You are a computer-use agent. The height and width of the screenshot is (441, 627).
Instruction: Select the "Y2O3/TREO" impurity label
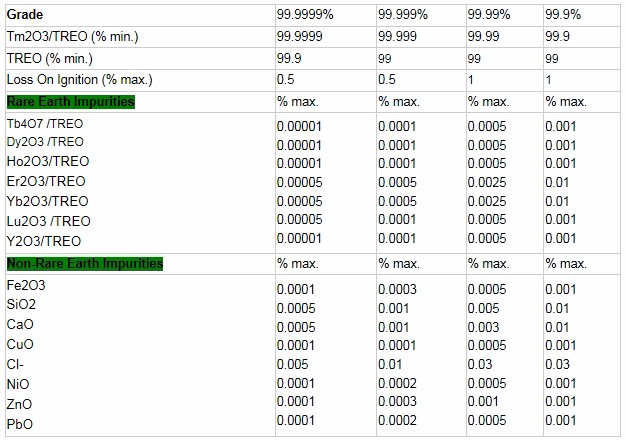pyautogui.click(x=44, y=241)
